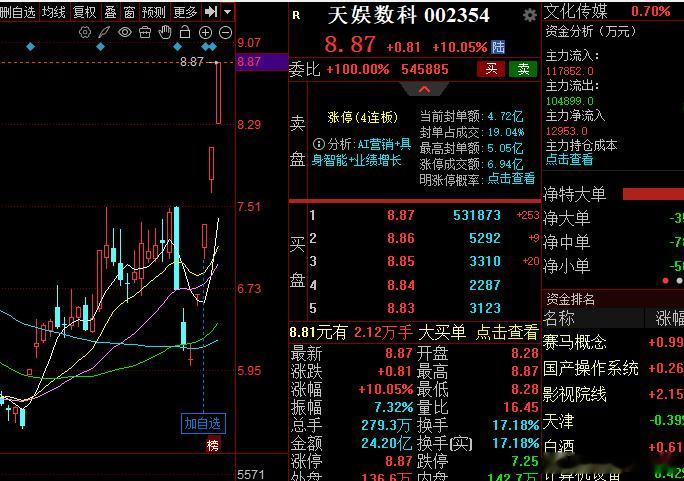Click 天娱数科 002354 stock title

point(408,16)
